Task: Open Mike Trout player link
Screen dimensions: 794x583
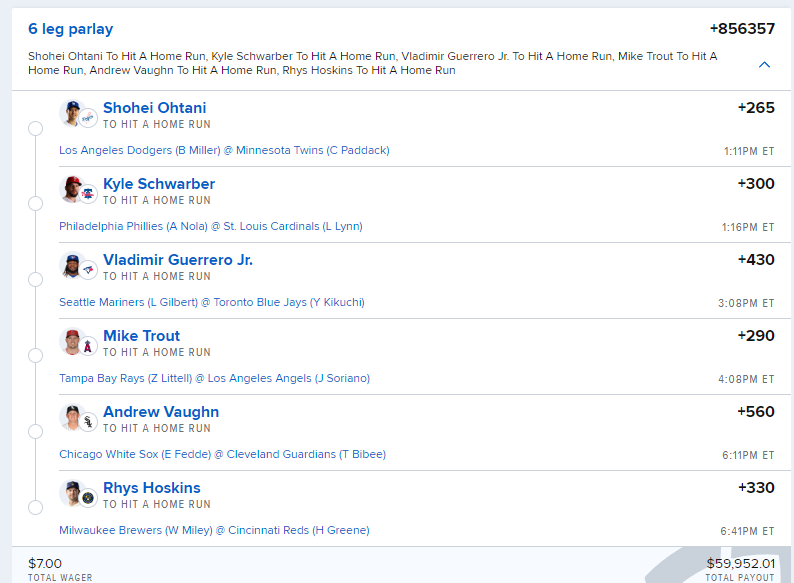Action: click(141, 336)
